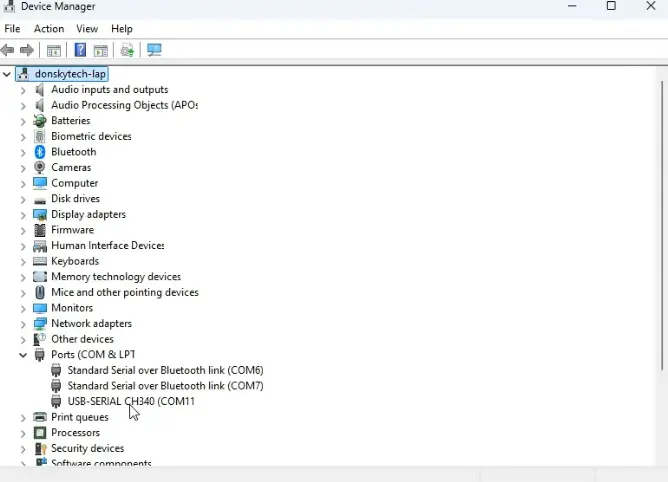Collapse the donskytech-lap root node
Screen dimensions: 668x482
(6, 74)
